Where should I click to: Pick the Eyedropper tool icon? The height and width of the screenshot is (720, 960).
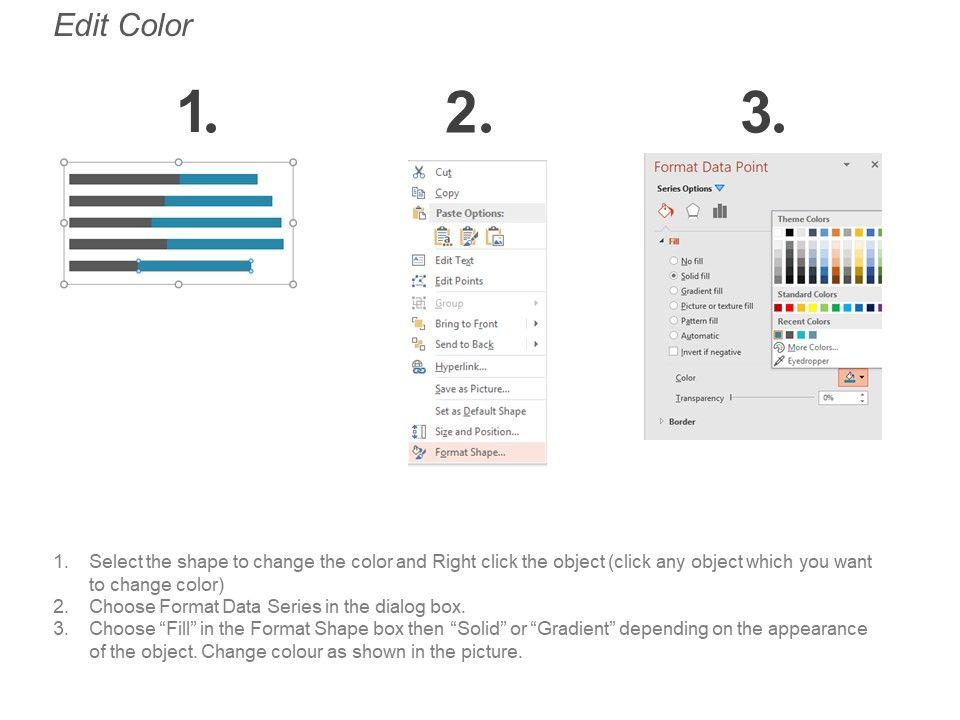point(780,361)
